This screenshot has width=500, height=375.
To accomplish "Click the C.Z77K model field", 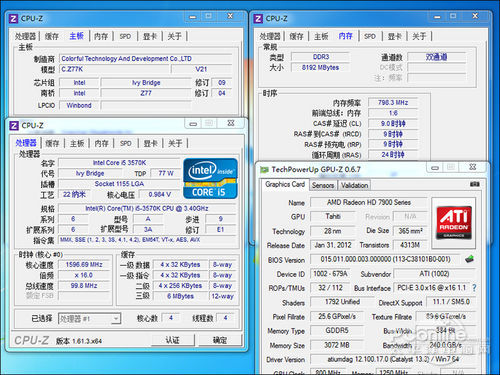I will point(114,69).
